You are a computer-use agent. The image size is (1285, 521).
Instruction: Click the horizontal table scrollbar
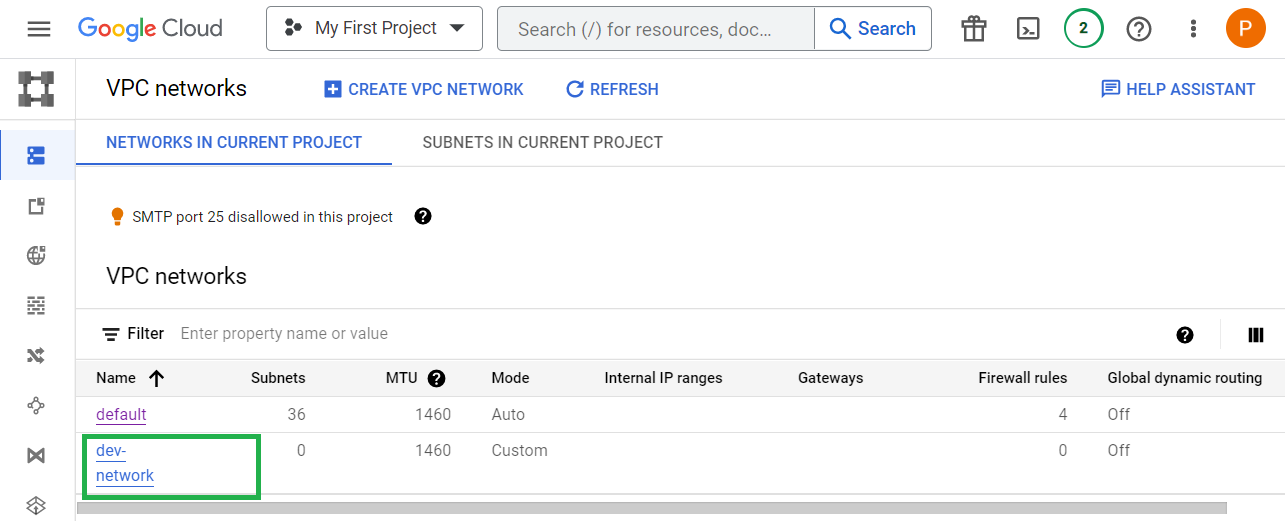[x=651, y=508]
